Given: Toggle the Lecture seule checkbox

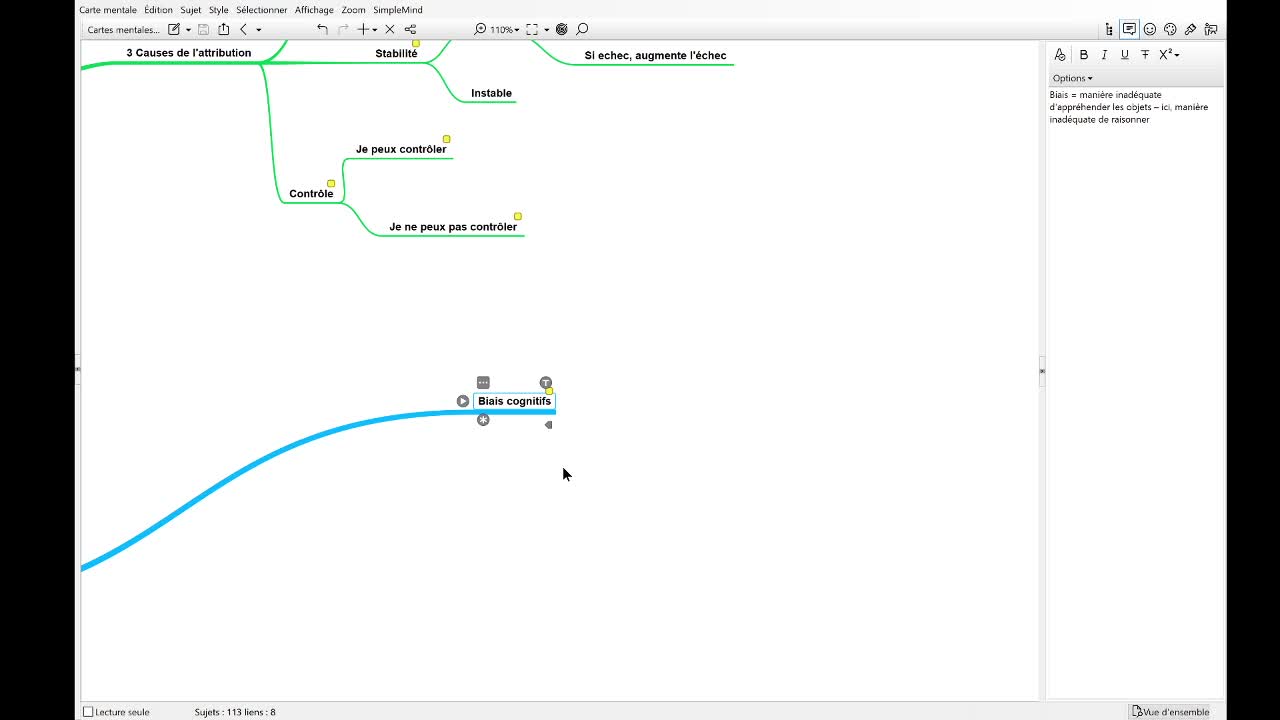Looking at the screenshot, I should coord(88,712).
